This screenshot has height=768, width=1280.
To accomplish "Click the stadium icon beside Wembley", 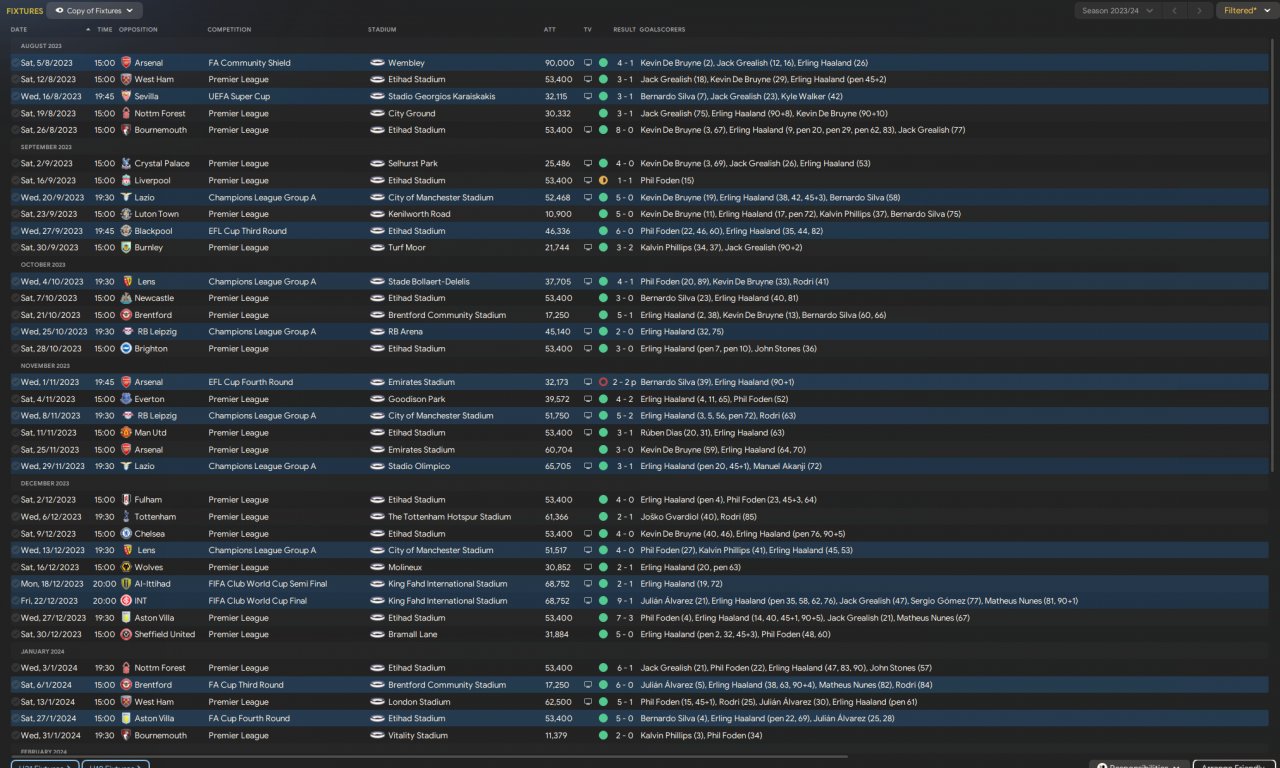I will (377, 63).
